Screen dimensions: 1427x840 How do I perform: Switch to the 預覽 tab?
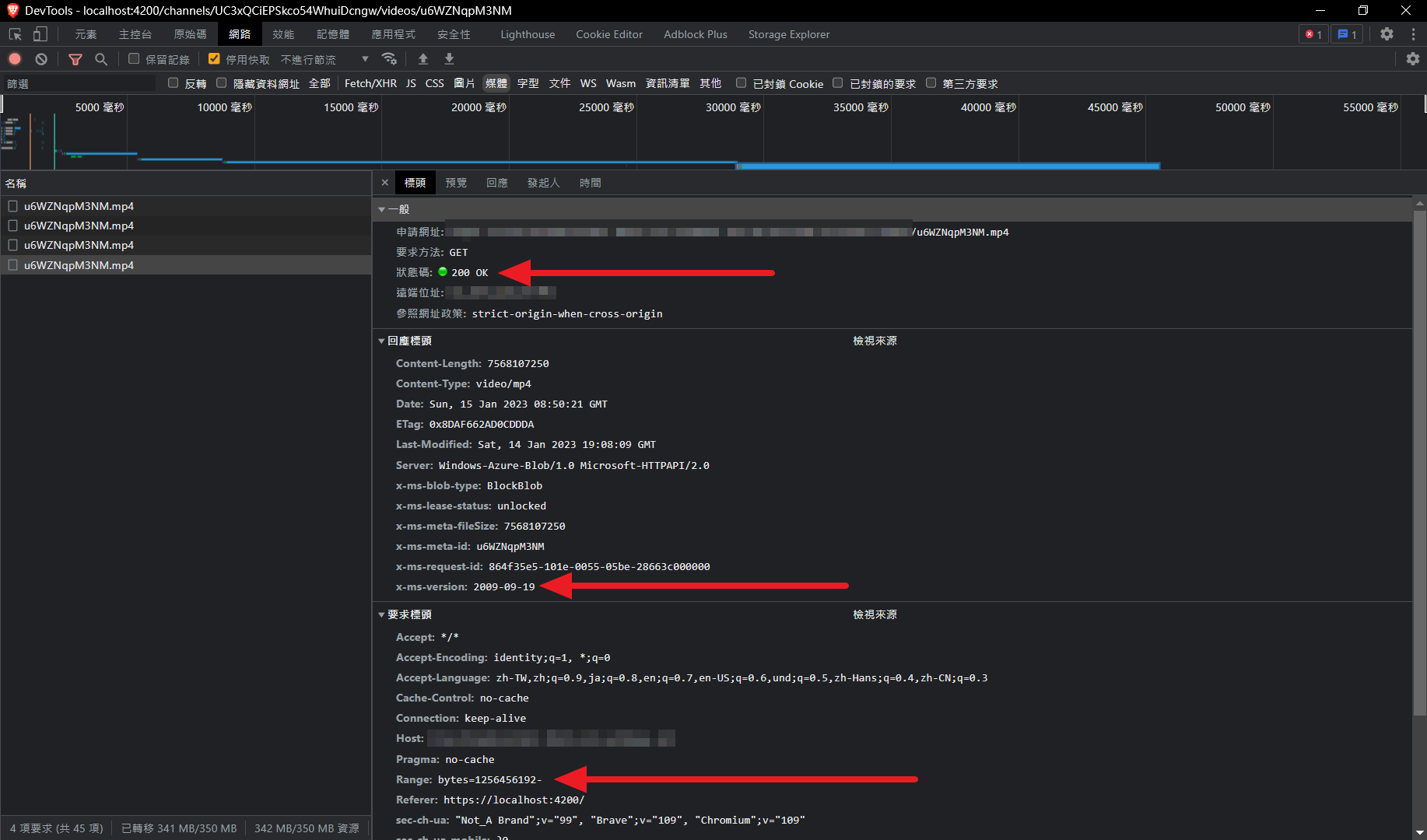tap(456, 183)
